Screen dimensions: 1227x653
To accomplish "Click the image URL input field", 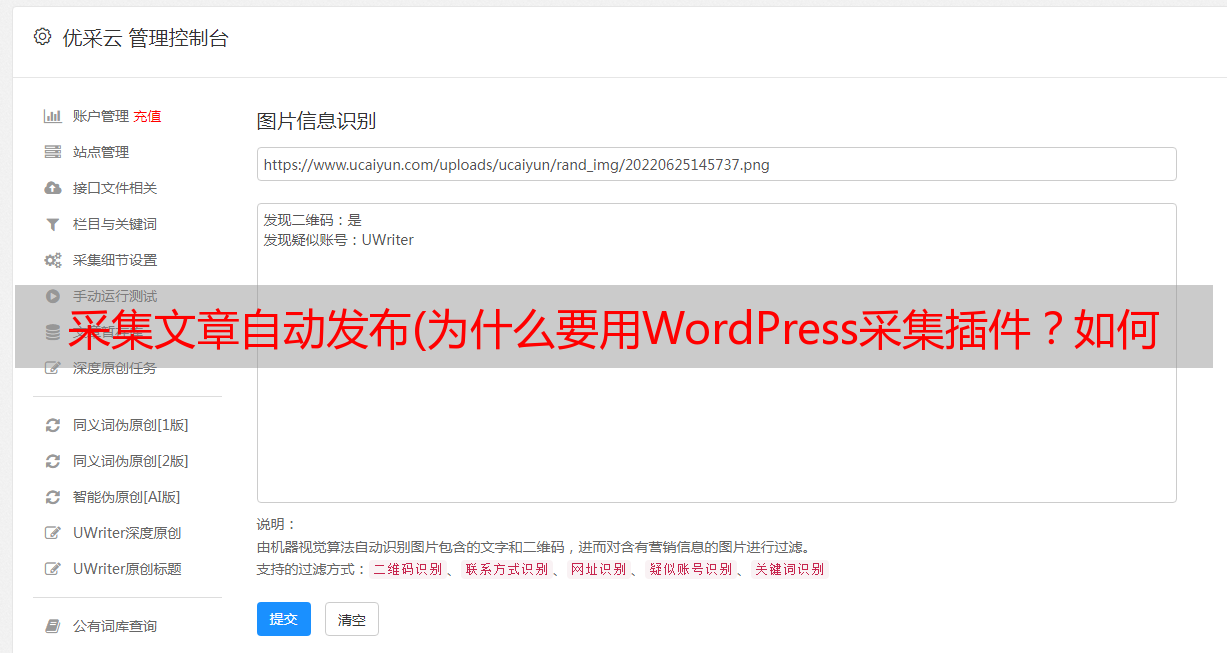I will (716, 164).
